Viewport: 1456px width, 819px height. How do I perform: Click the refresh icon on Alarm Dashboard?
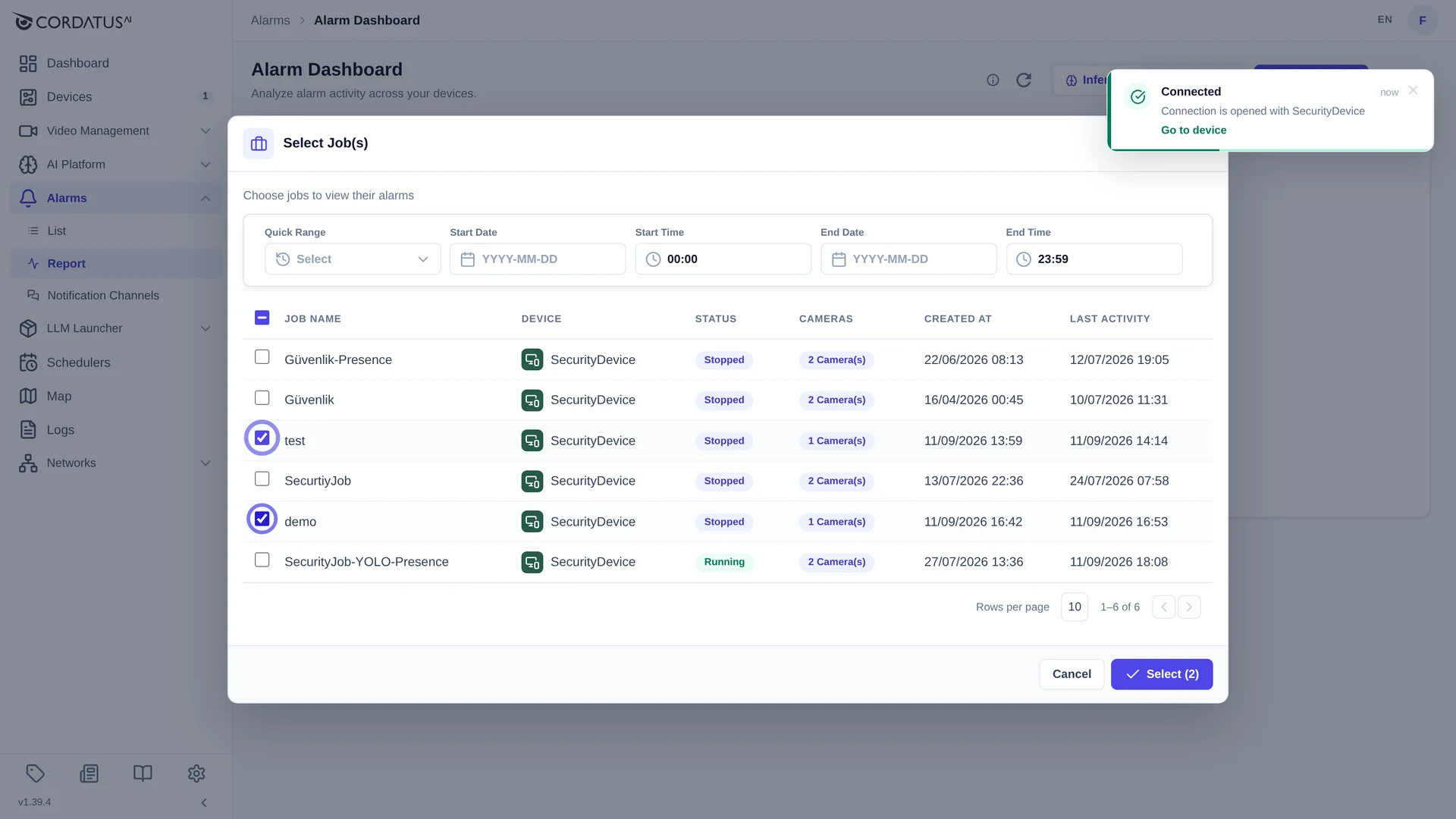click(1024, 80)
